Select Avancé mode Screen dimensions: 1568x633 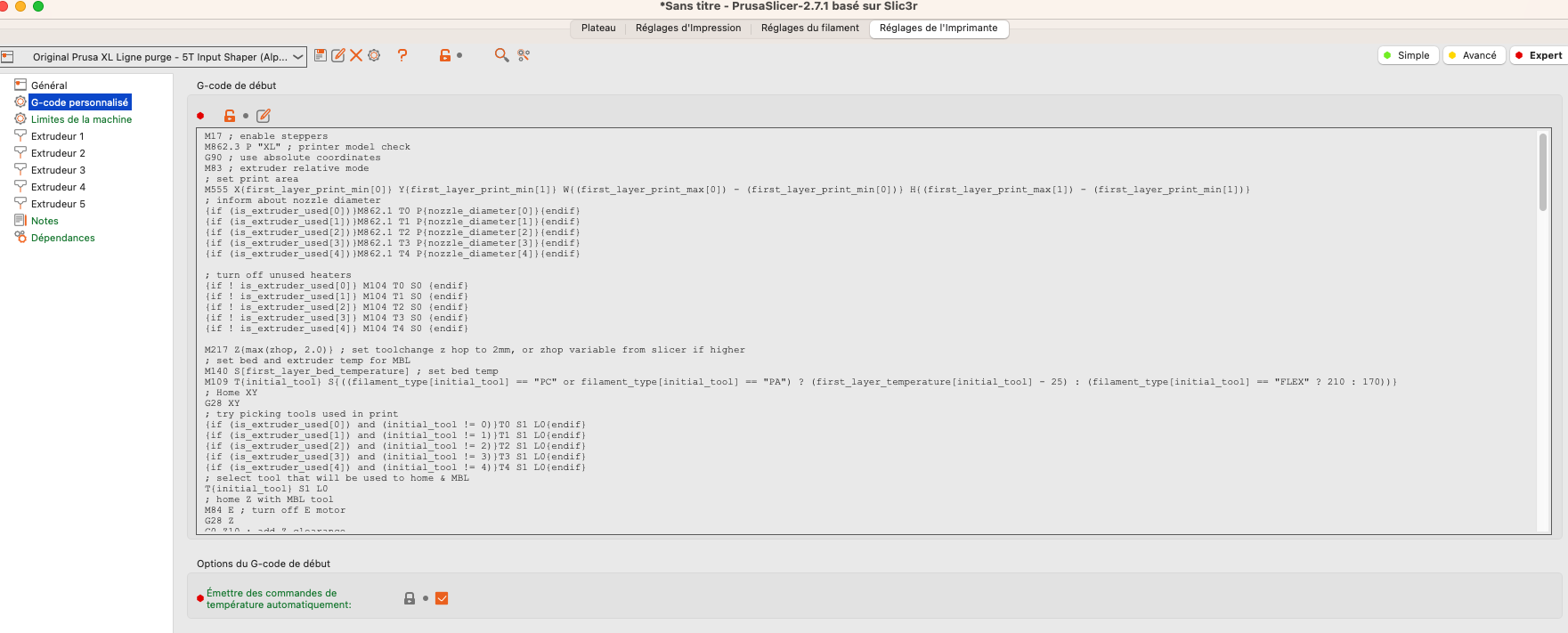pyautogui.click(x=1475, y=55)
